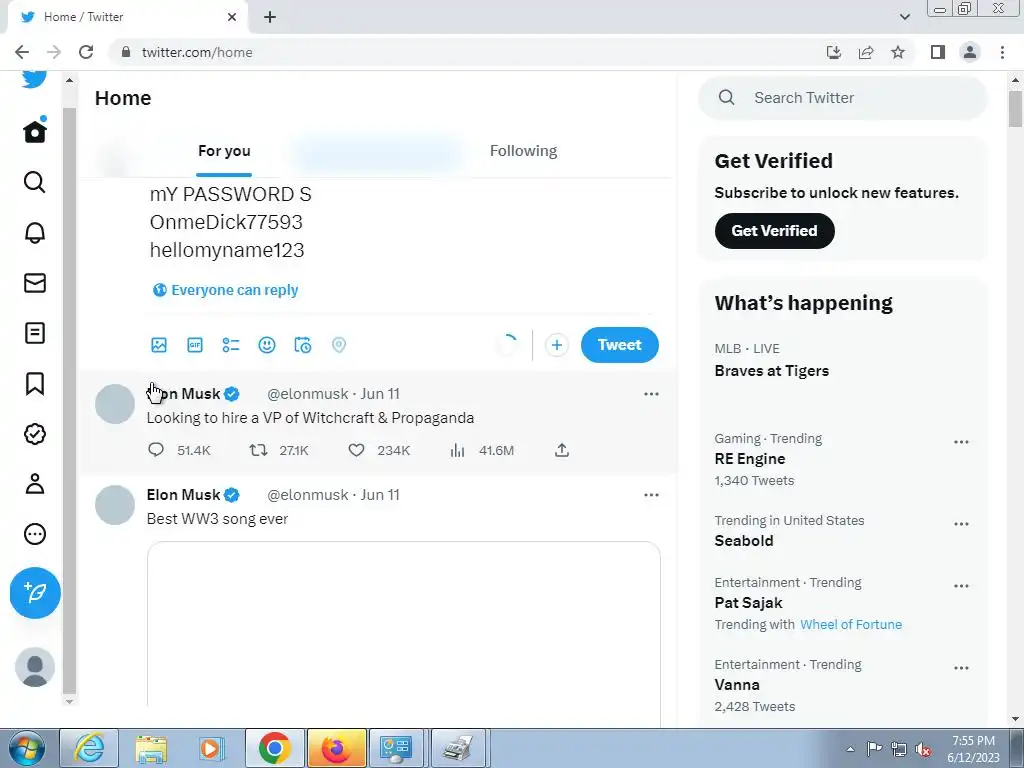The image size is (1024, 768).
Task: Click in the Search Twitter field
Action: [842, 98]
